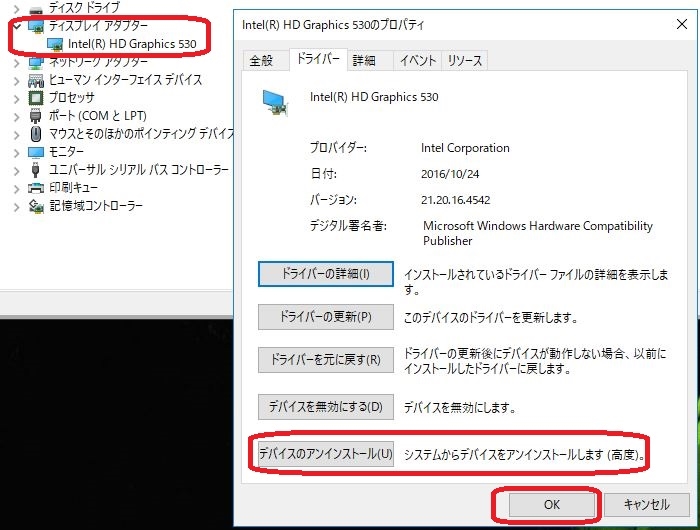This screenshot has height=530, width=700.
Task: Click the ディスク ドライブ label
Action: point(84,8)
